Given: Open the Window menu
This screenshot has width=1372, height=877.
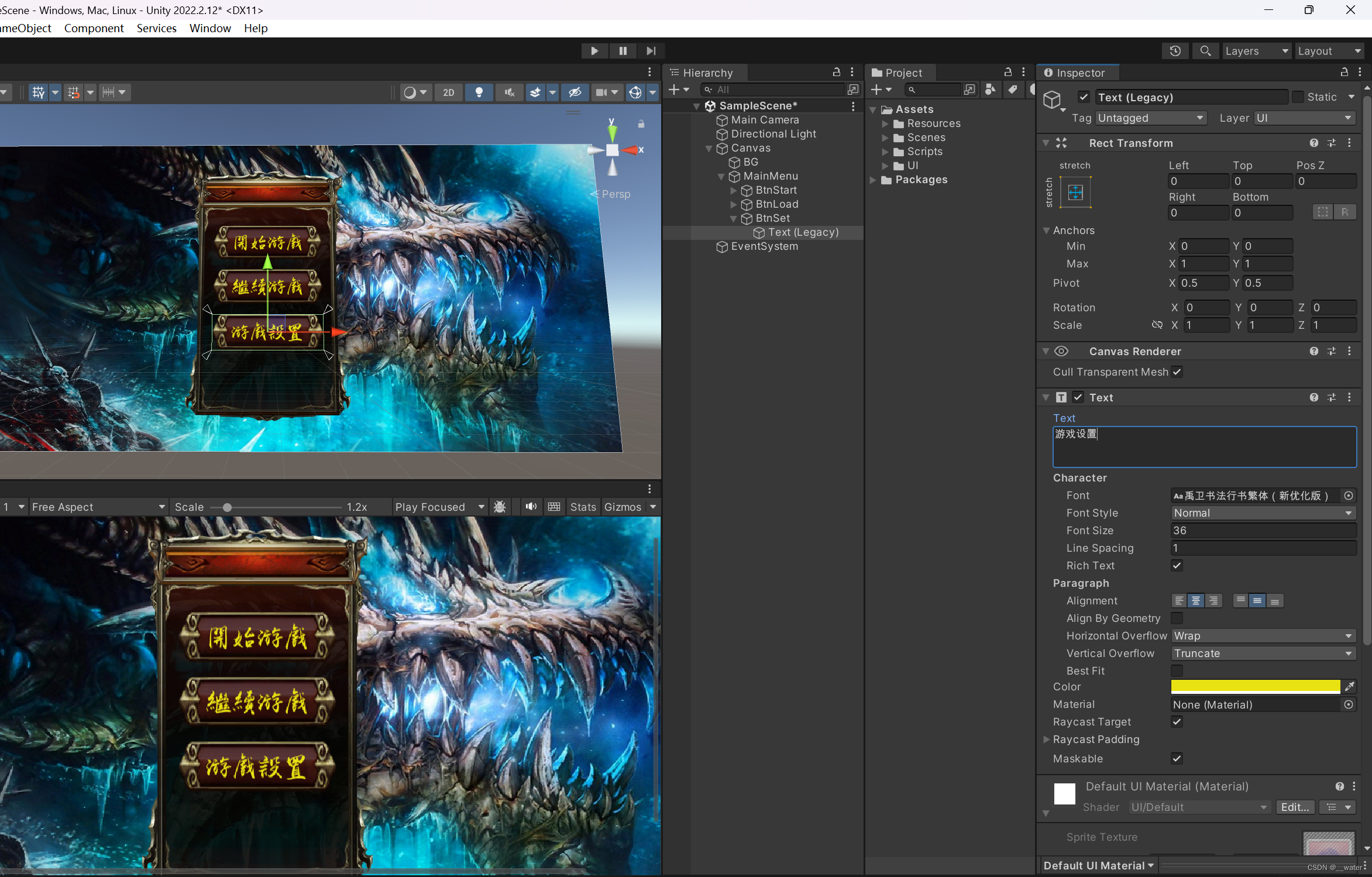Looking at the screenshot, I should 210,28.
